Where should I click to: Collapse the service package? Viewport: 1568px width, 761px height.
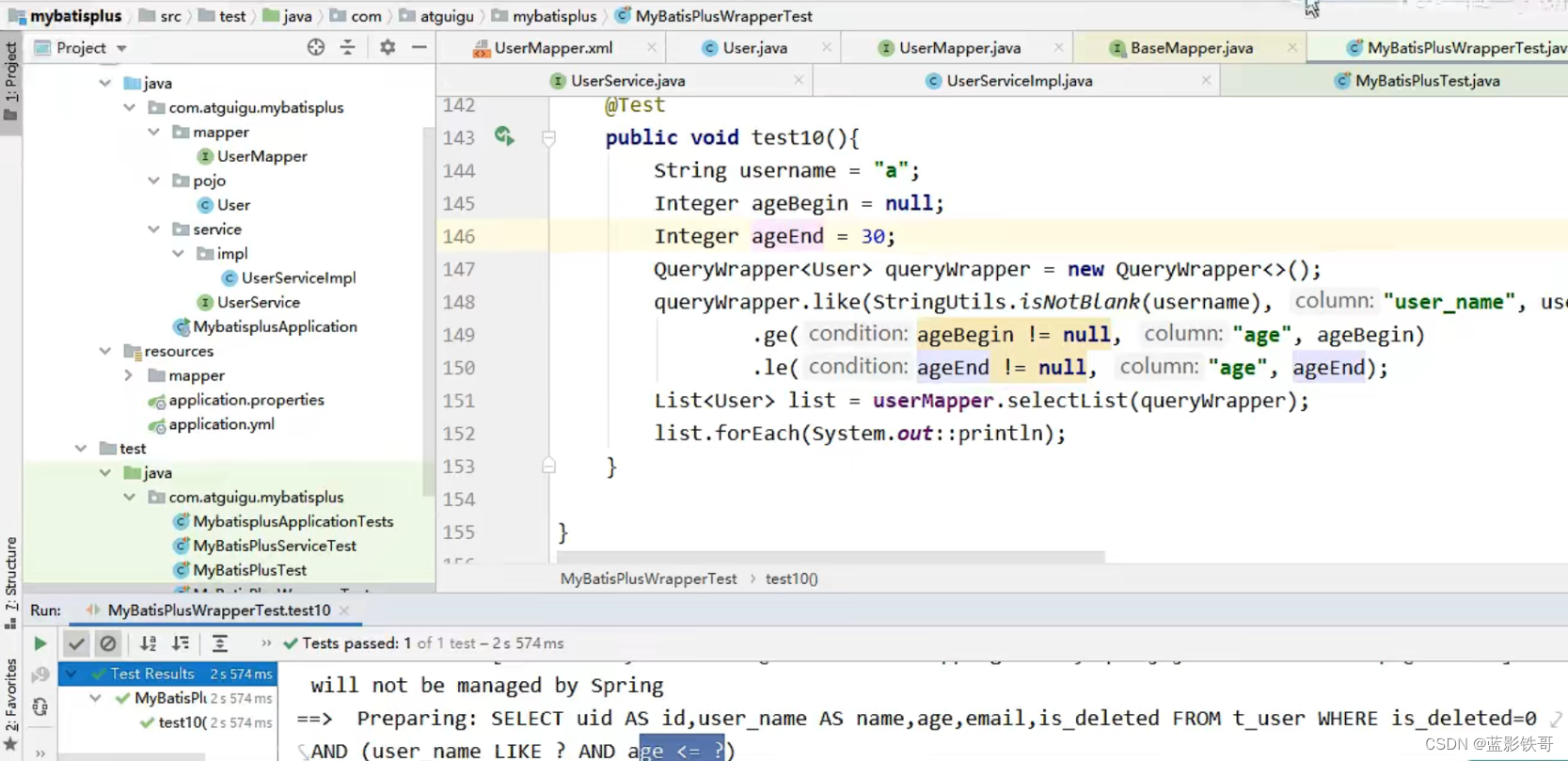tap(153, 230)
